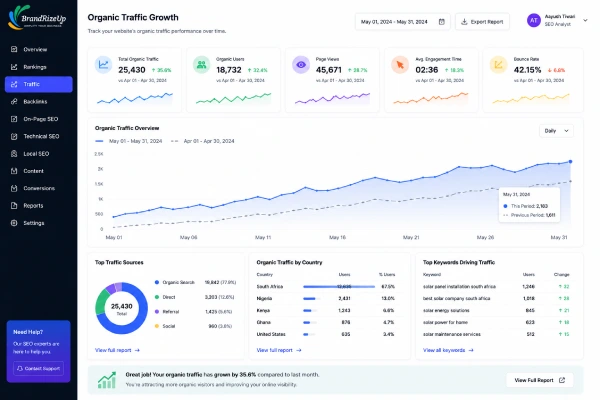Click the South Africa users progress bar

click(339, 286)
